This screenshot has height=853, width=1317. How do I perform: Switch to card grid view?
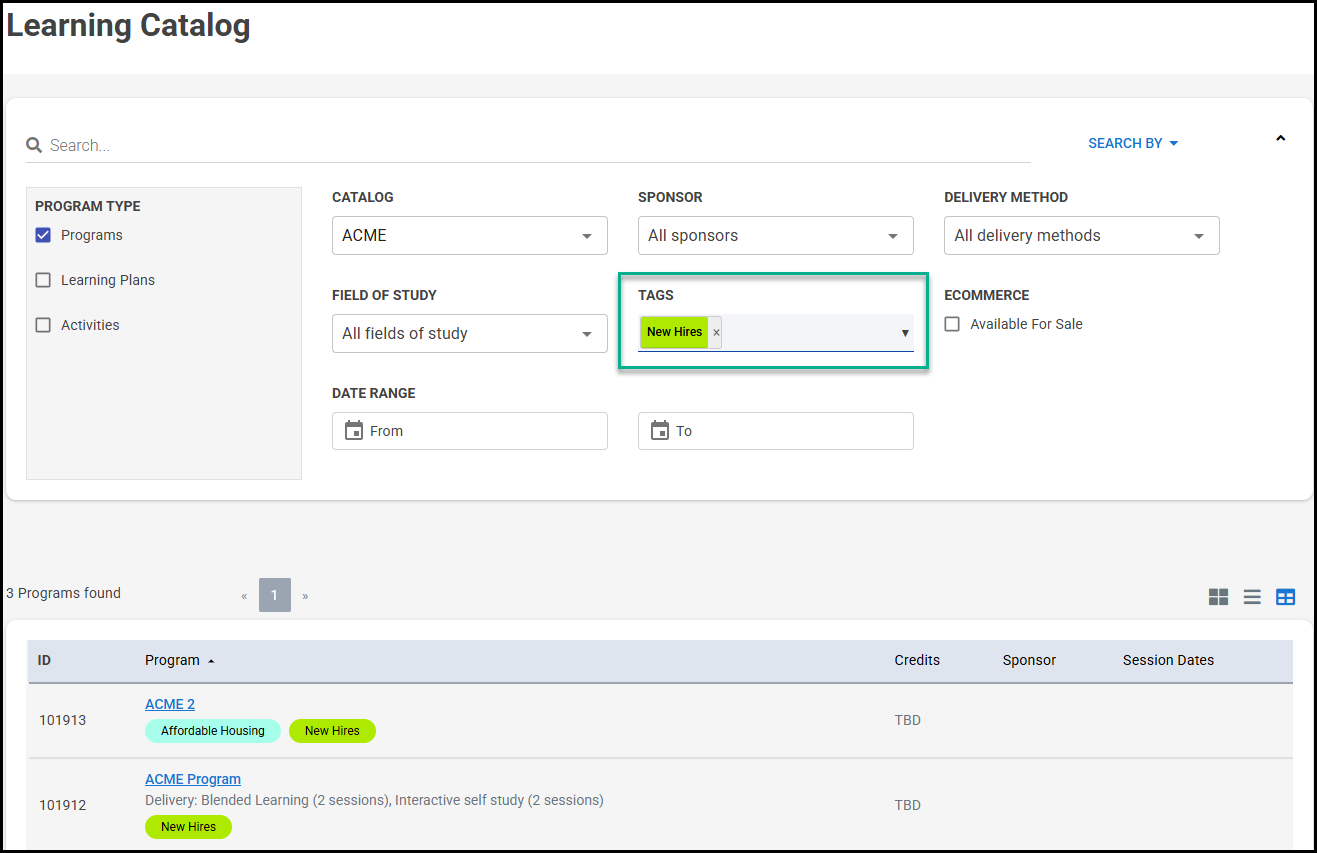[x=1218, y=597]
